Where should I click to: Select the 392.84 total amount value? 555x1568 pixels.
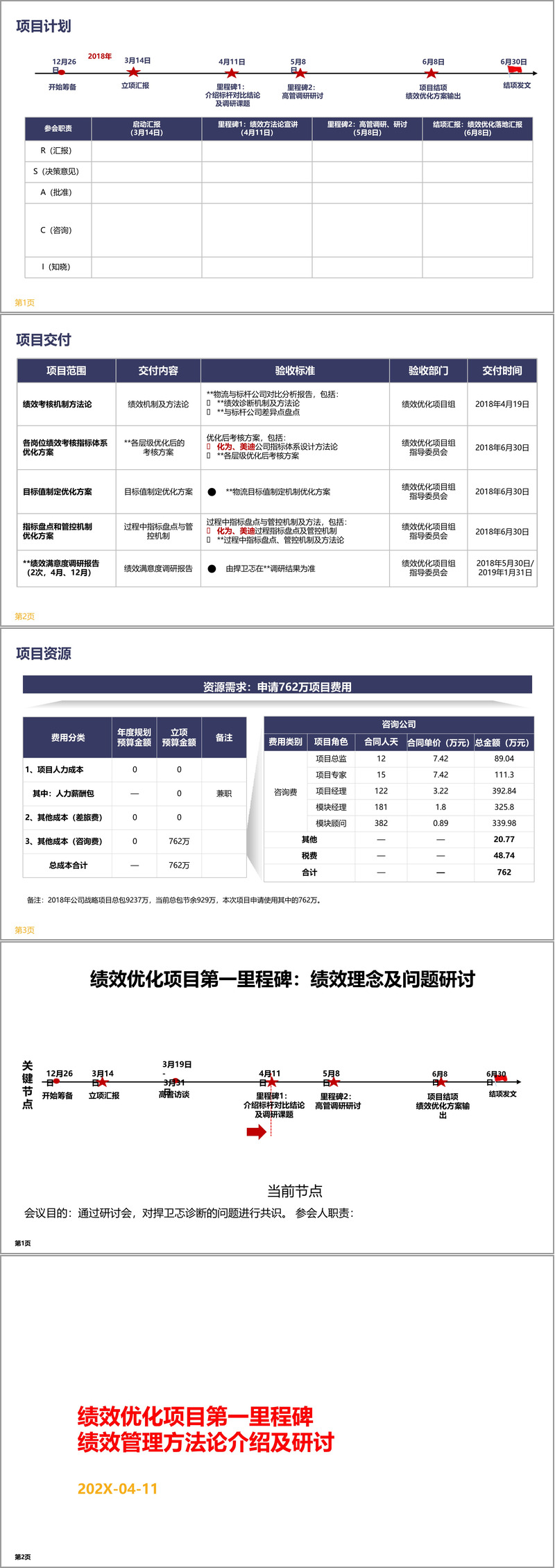(504, 791)
